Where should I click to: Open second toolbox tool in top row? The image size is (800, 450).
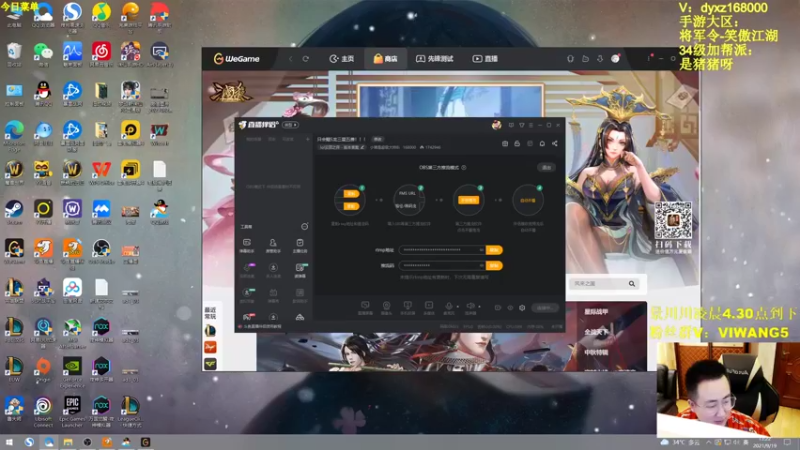click(273, 245)
